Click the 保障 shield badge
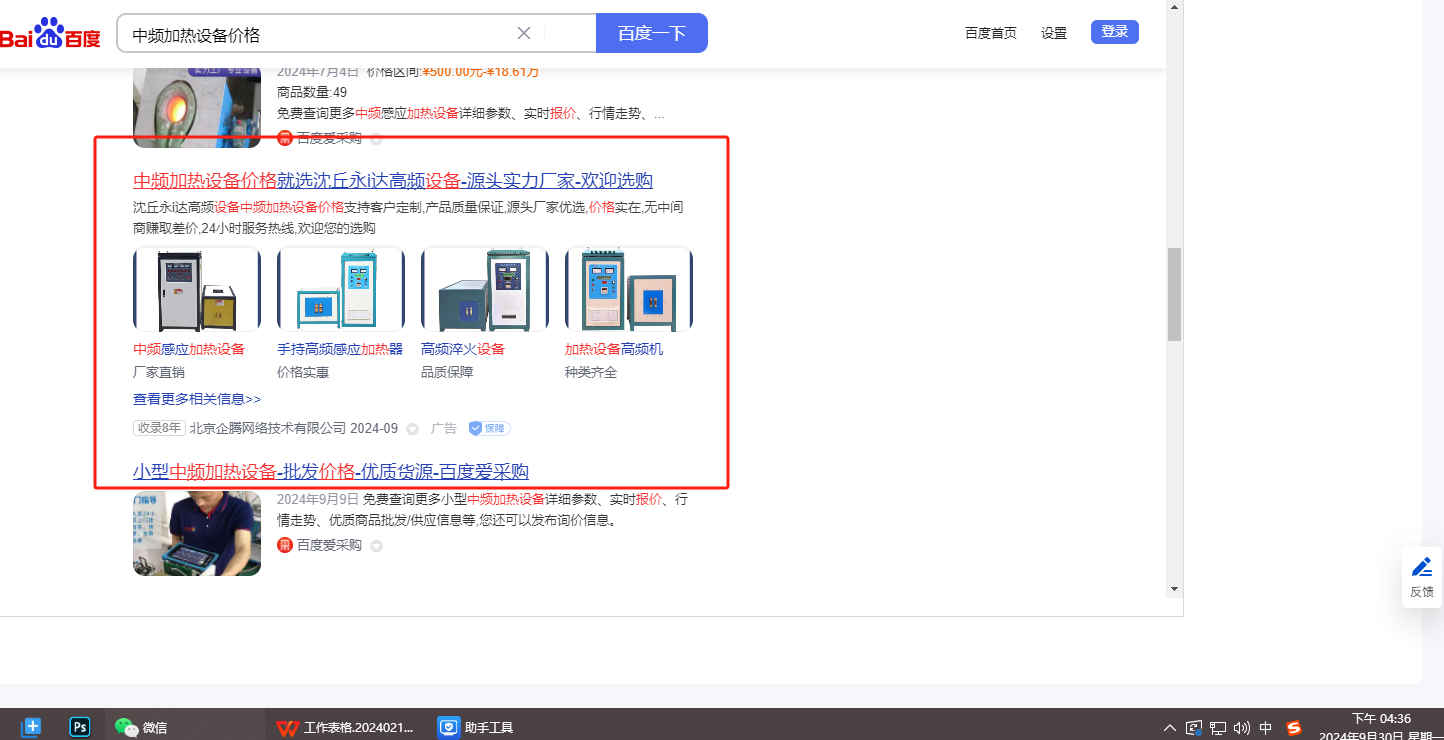This screenshot has width=1444, height=740. coord(490,428)
